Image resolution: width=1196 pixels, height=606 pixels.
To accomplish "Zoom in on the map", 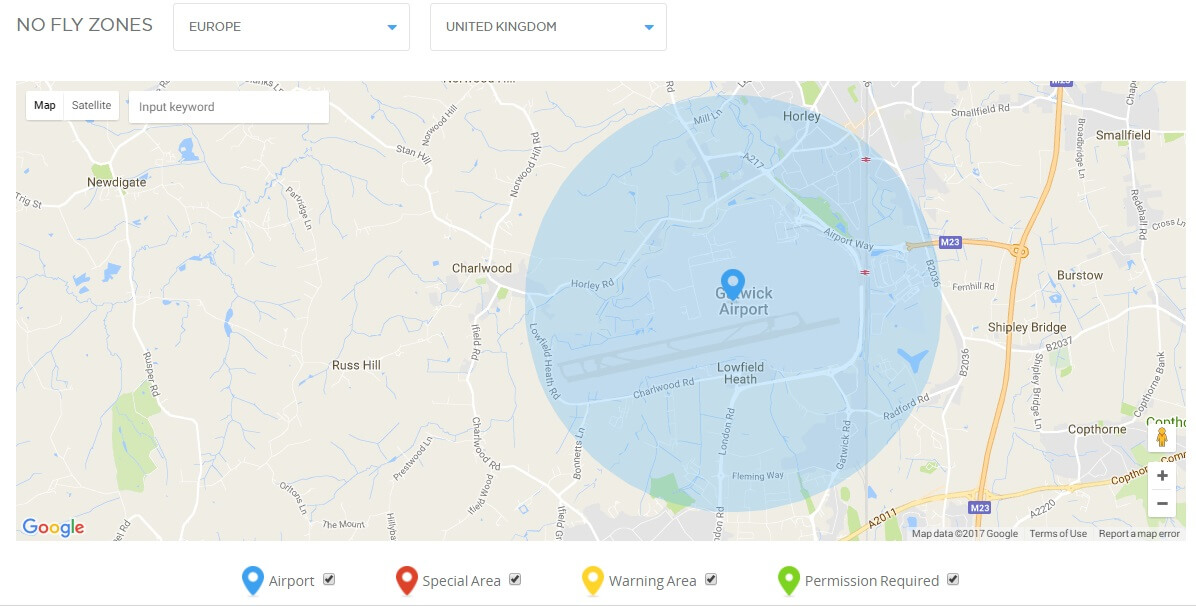I will pos(1162,476).
